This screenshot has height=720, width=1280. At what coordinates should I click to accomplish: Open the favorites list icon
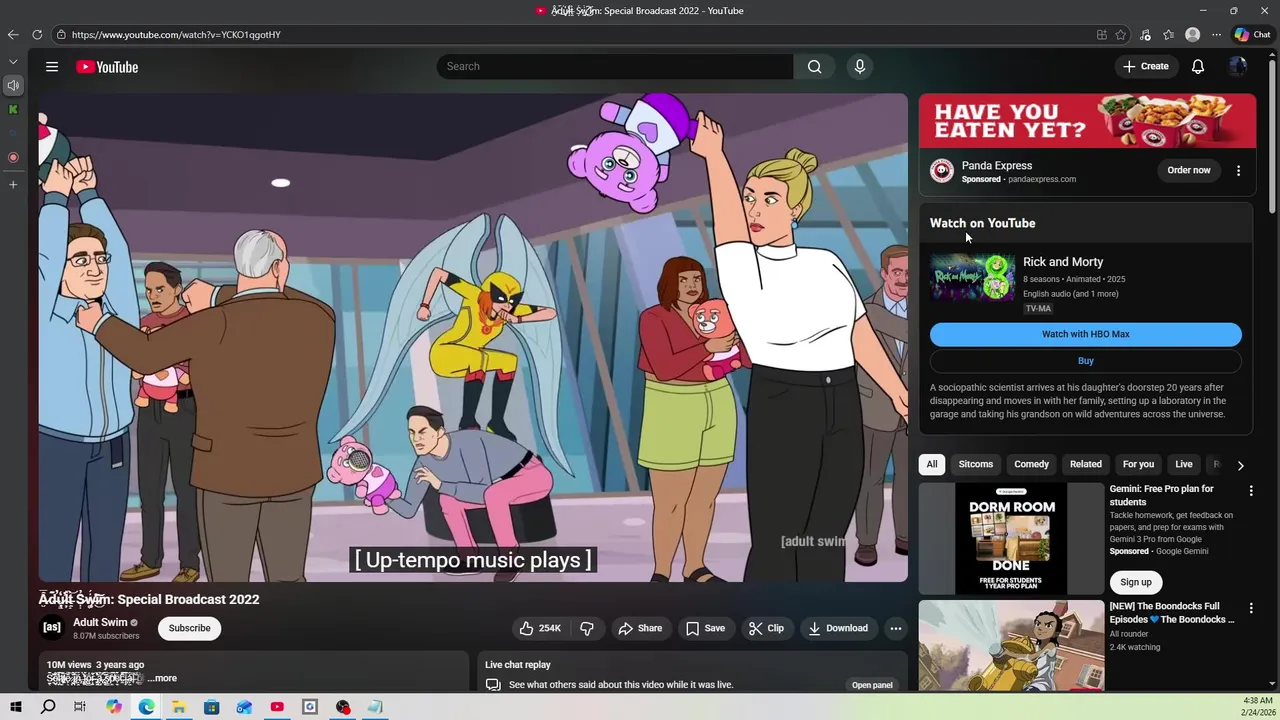tap(1168, 35)
